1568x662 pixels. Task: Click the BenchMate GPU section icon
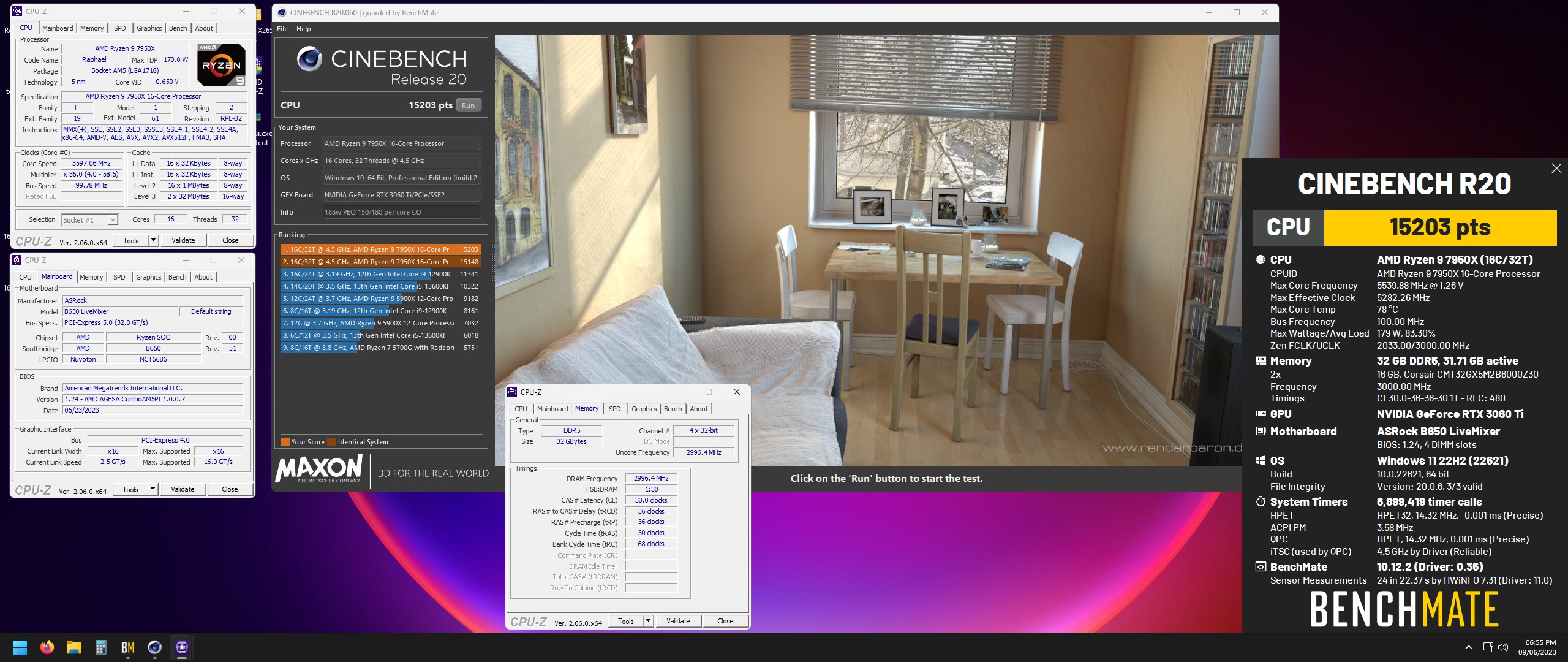(x=1261, y=414)
